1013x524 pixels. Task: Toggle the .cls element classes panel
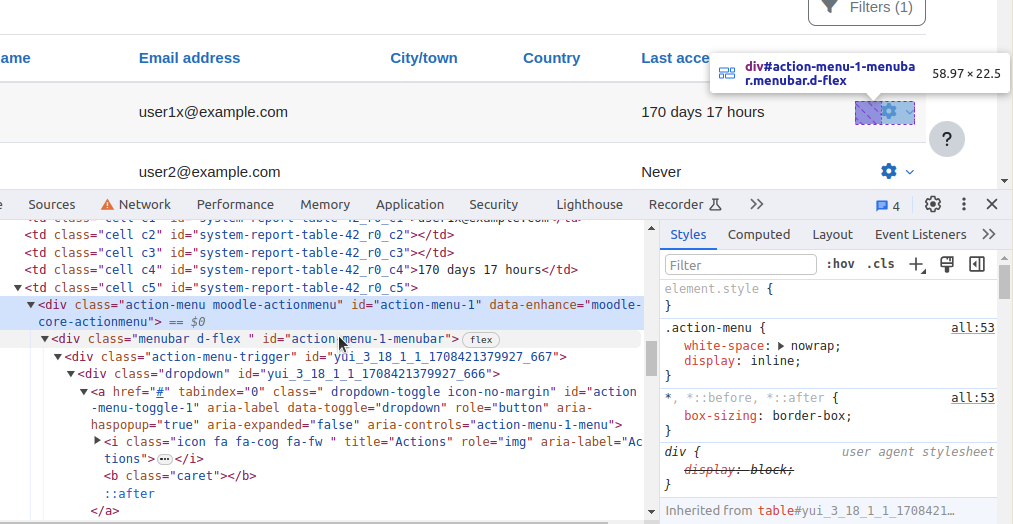click(880, 264)
